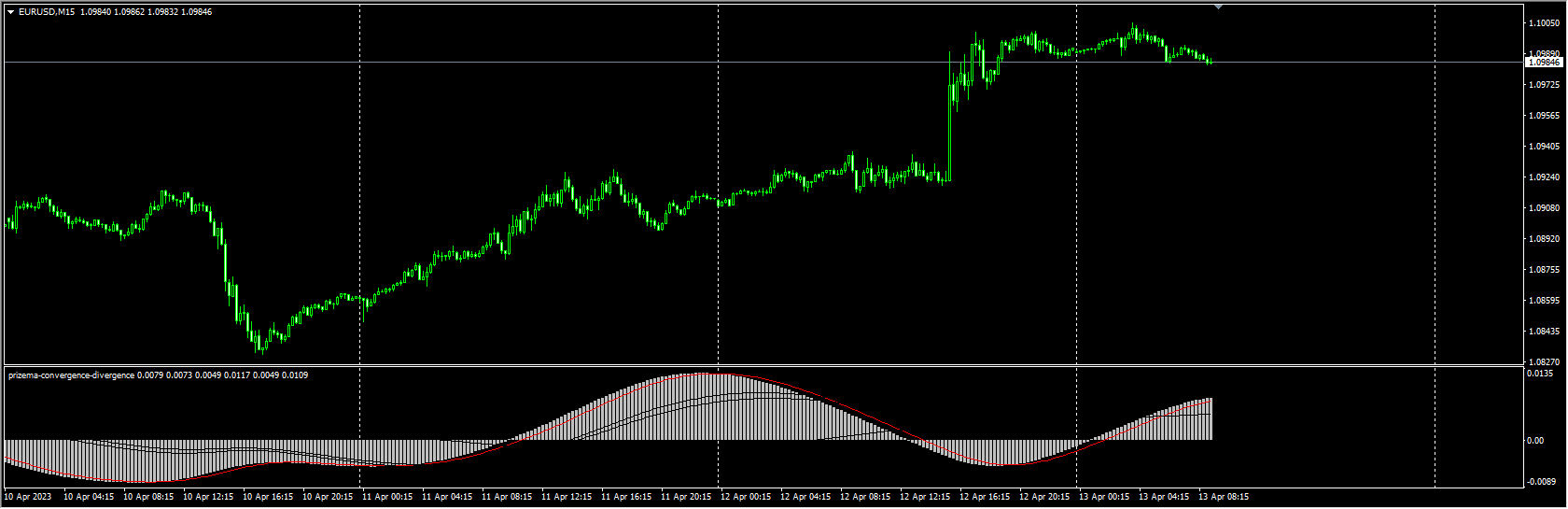Click the 10 Apr 04:15 time label

[x=89, y=497]
